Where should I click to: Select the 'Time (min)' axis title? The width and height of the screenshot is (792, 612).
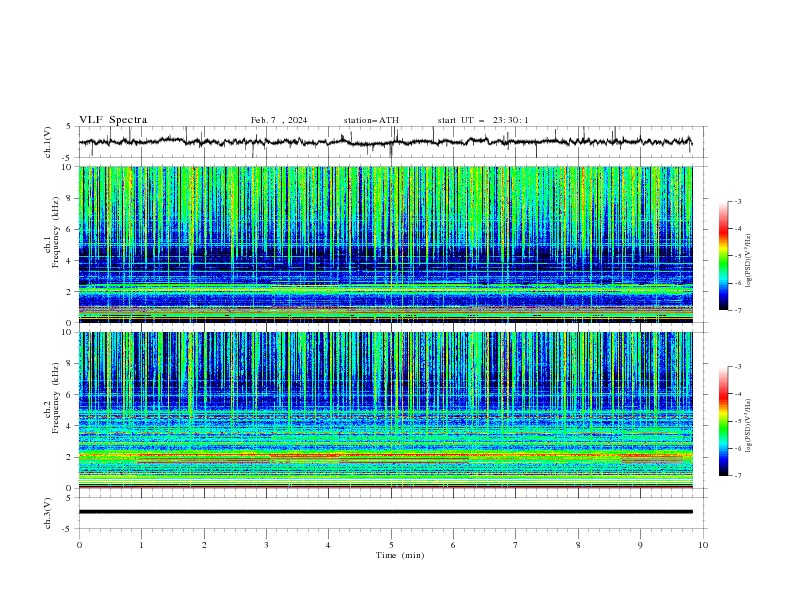point(400,555)
